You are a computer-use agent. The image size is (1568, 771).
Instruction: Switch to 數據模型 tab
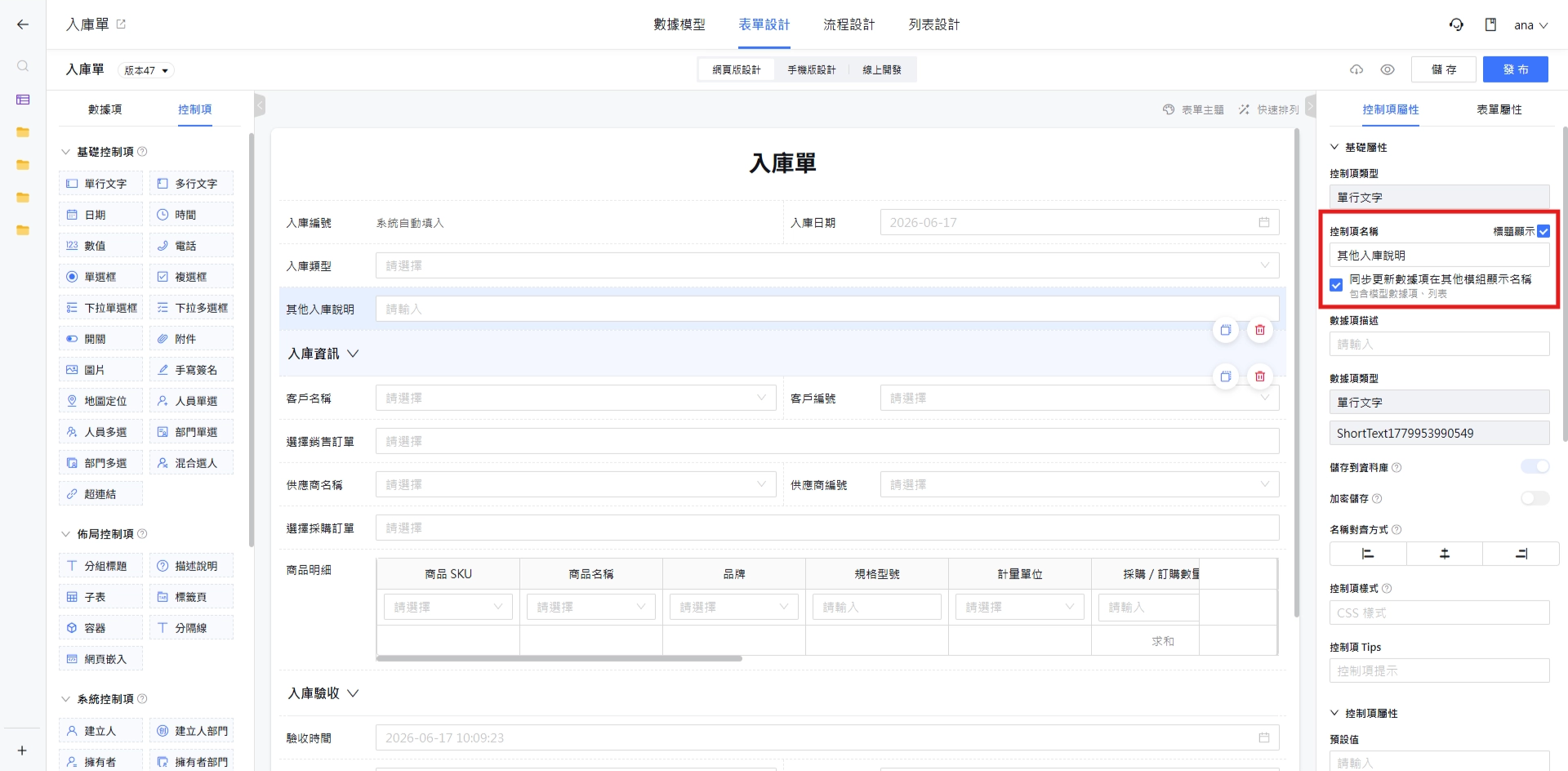coord(679,25)
